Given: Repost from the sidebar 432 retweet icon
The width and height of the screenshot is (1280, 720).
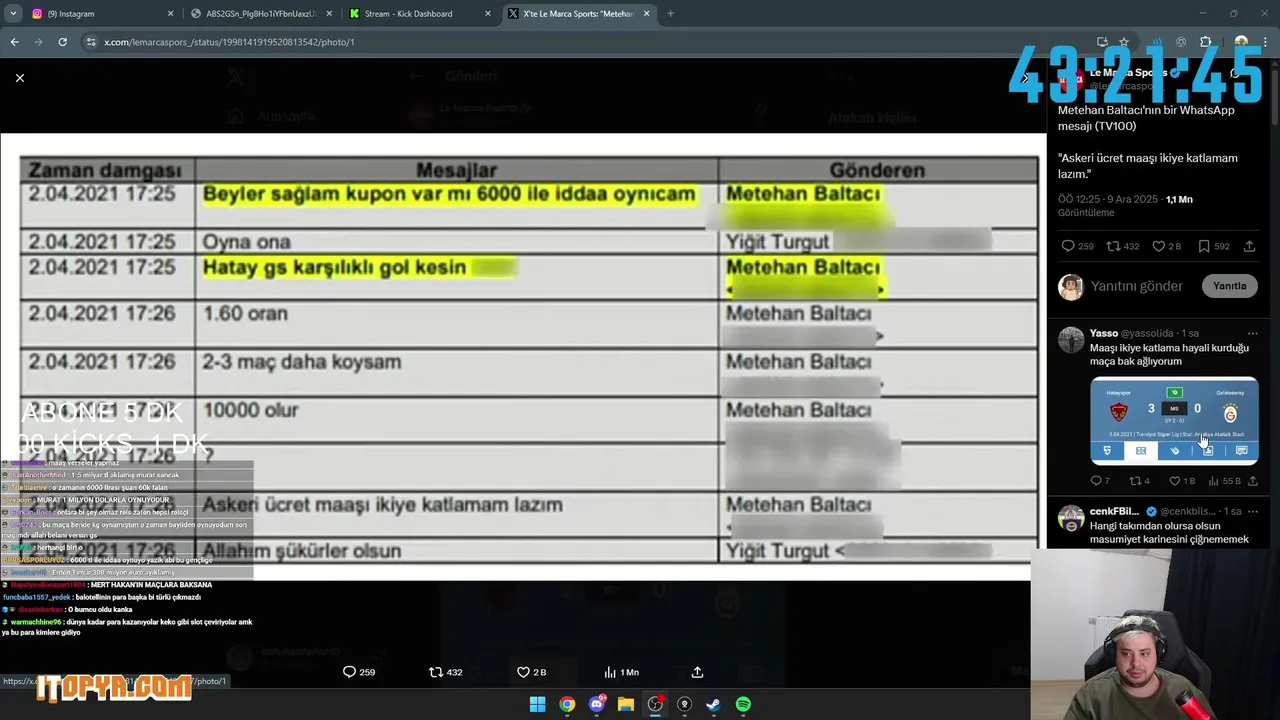Looking at the screenshot, I should (x=1123, y=246).
